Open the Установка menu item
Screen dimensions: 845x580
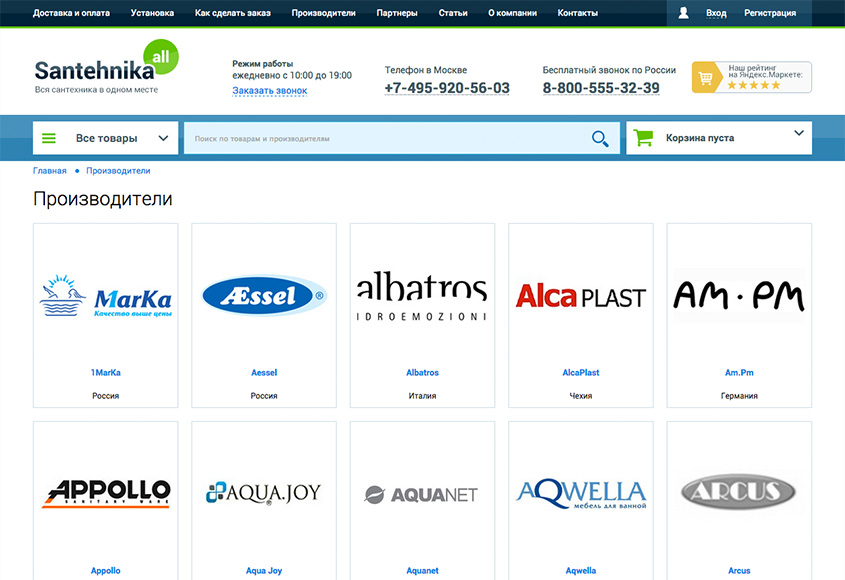click(152, 13)
